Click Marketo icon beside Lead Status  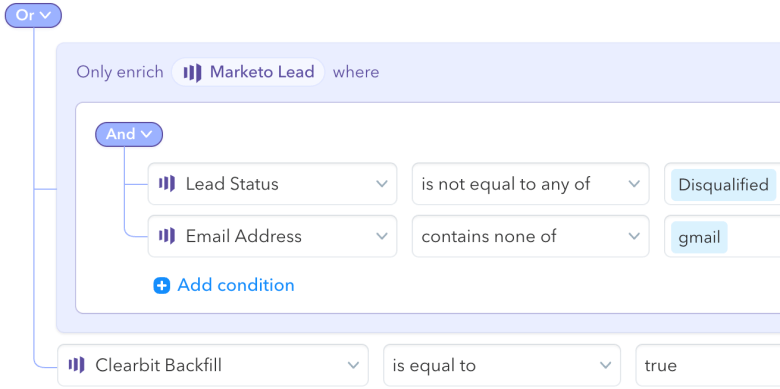pyautogui.click(x=167, y=184)
